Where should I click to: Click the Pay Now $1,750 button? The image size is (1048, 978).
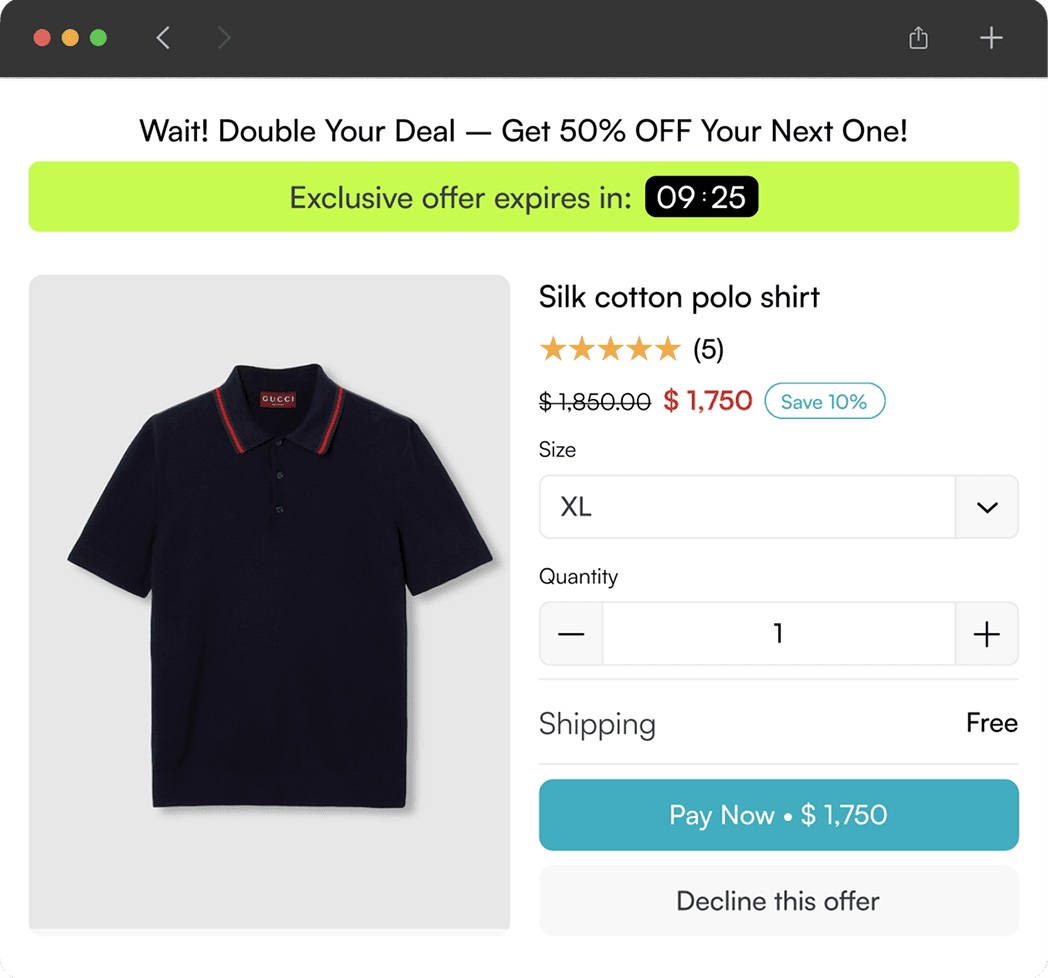778,815
